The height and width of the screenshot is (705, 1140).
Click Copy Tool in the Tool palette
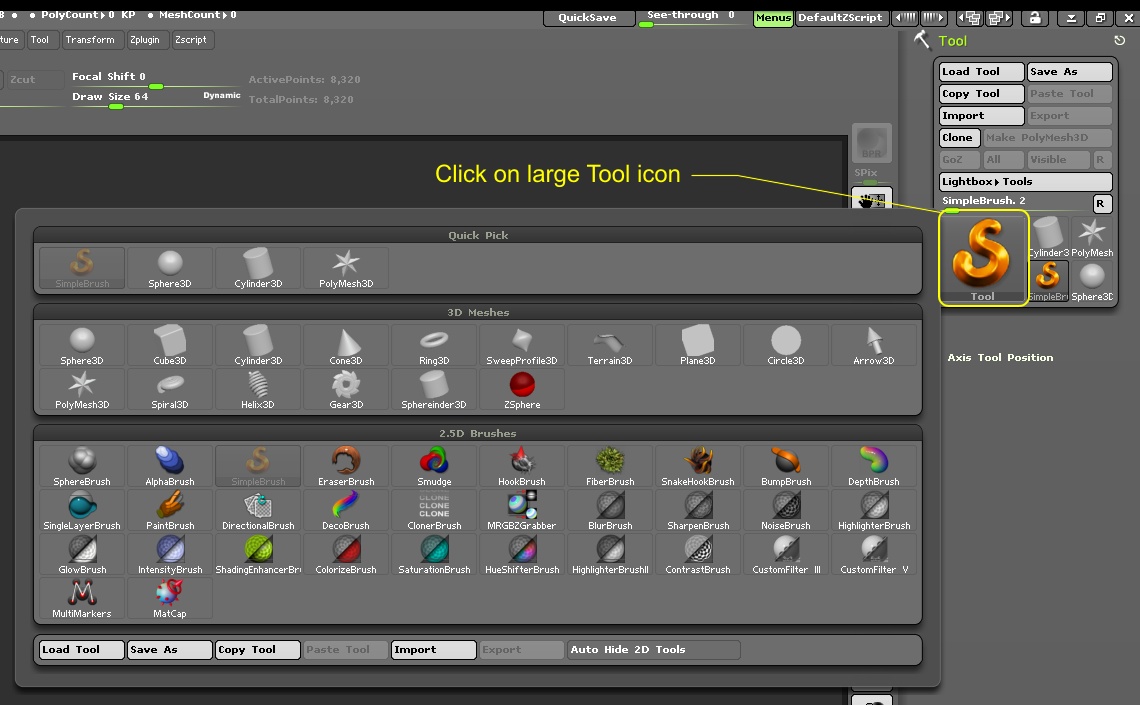pos(982,94)
